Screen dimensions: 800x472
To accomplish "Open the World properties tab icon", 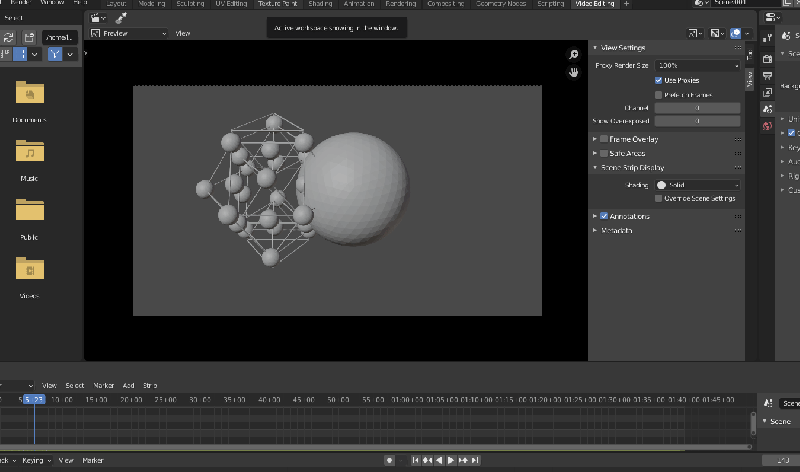I will point(767,126).
